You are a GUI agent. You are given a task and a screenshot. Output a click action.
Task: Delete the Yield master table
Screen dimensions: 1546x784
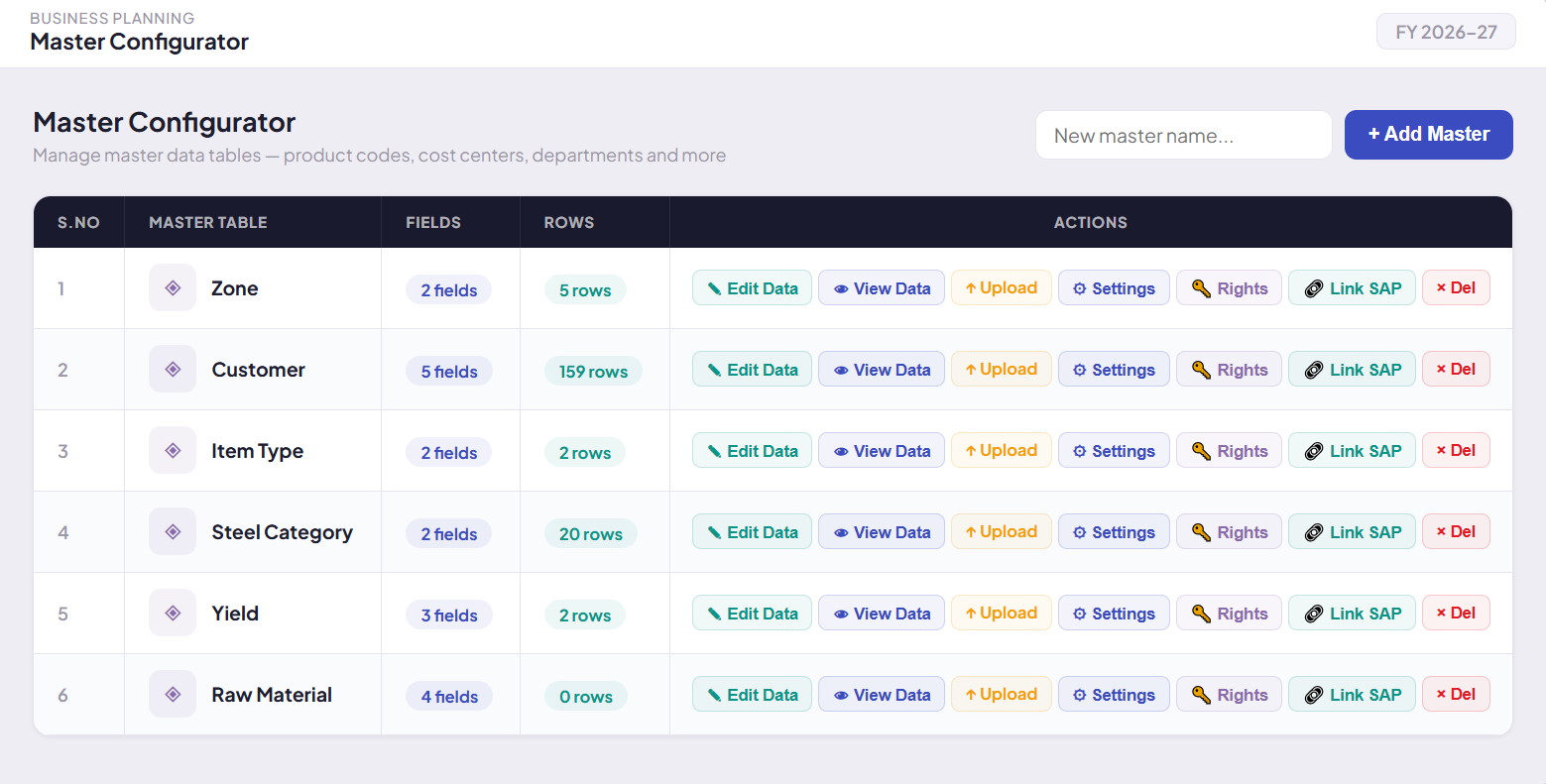(x=1456, y=614)
